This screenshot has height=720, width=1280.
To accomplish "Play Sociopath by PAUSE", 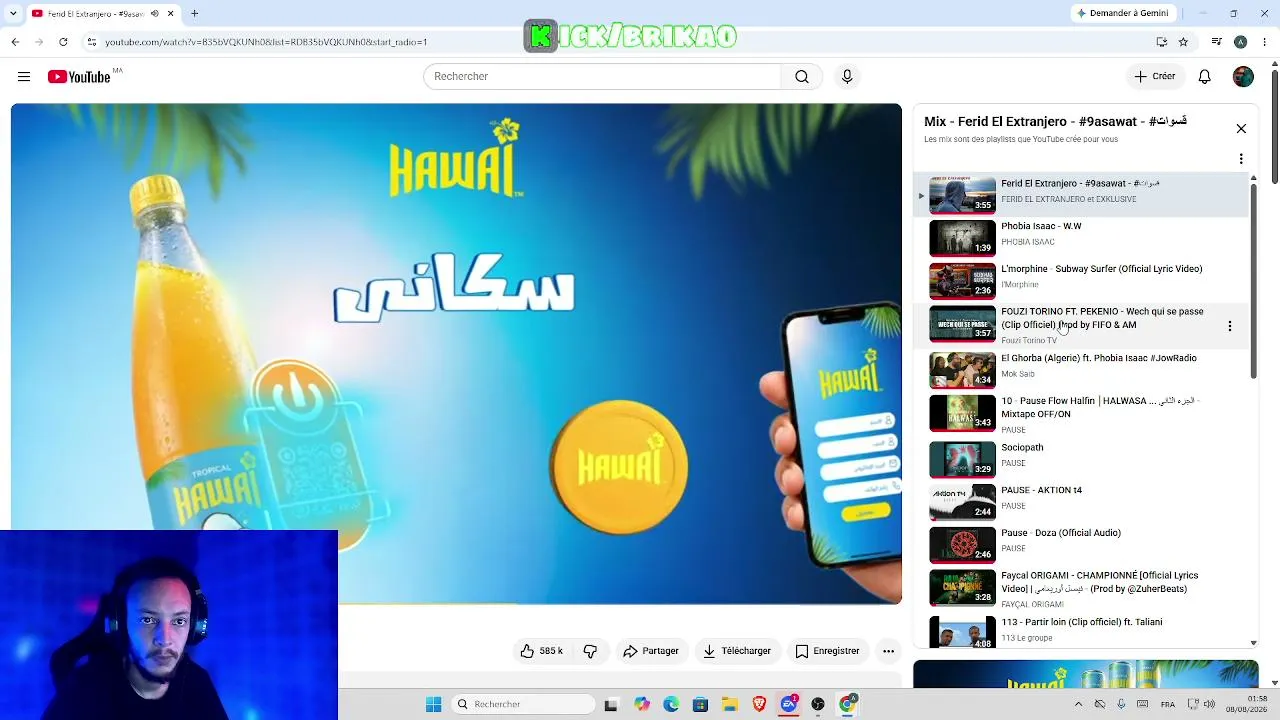I will (x=1082, y=460).
